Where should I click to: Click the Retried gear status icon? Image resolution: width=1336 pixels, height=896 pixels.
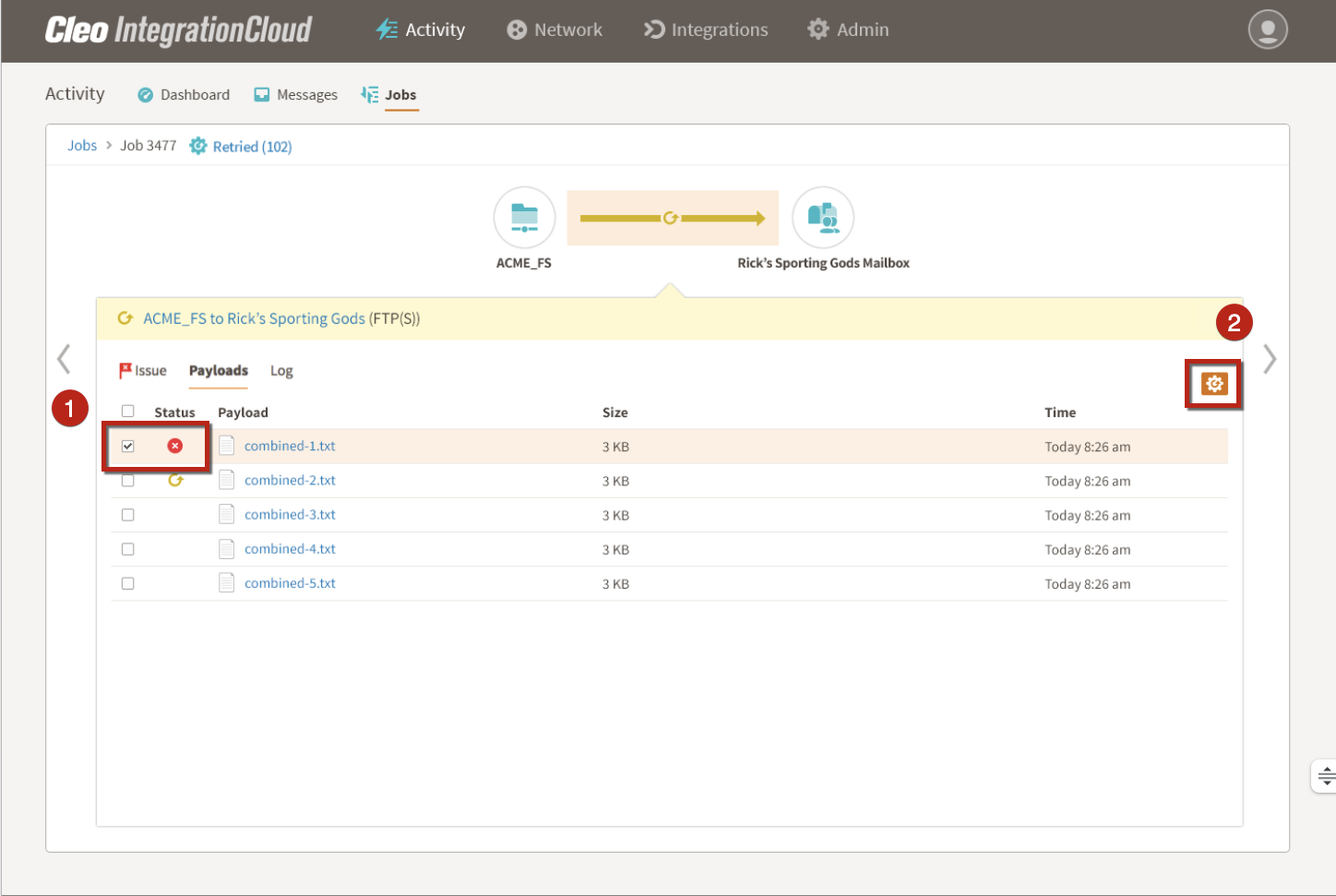click(197, 146)
